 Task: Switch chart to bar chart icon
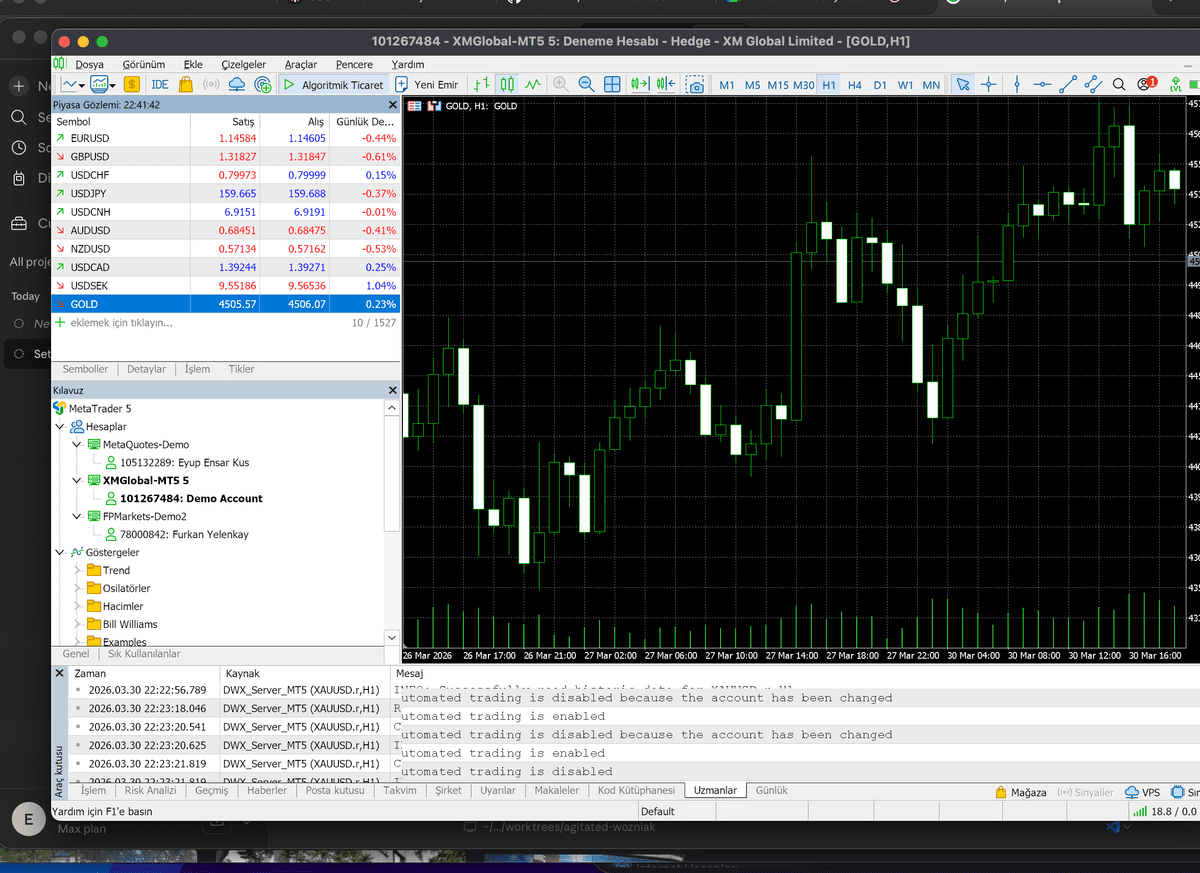pyautogui.click(x=483, y=85)
